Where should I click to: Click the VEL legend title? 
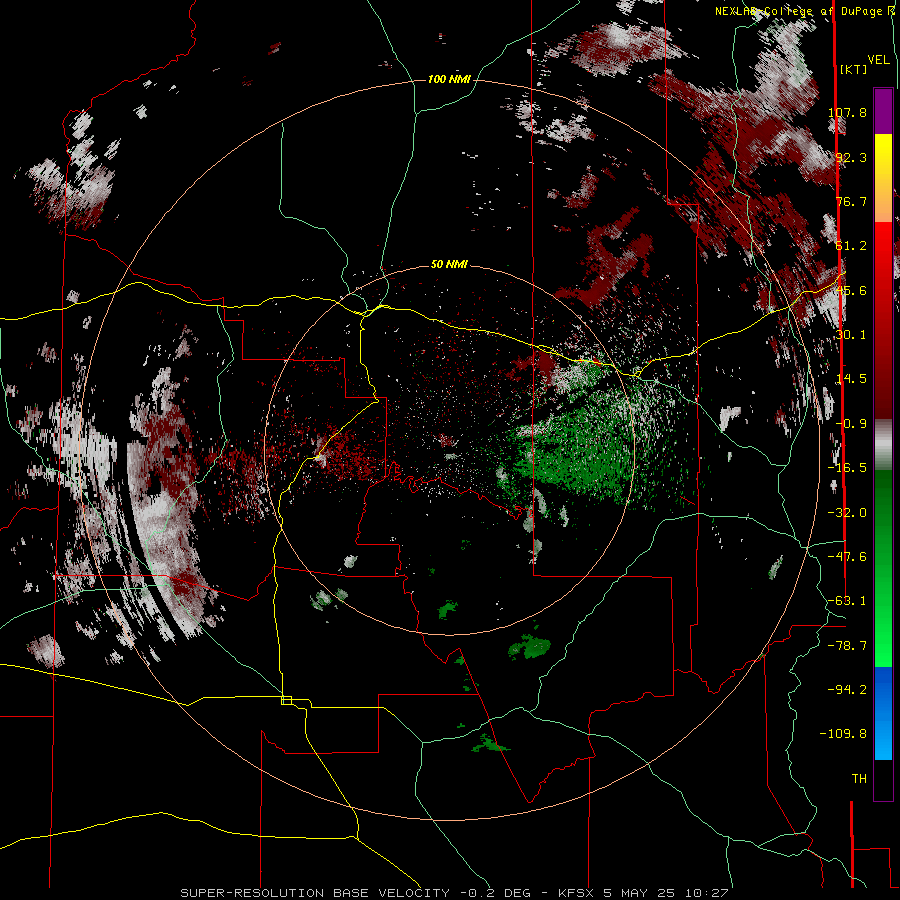coord(879,60)
